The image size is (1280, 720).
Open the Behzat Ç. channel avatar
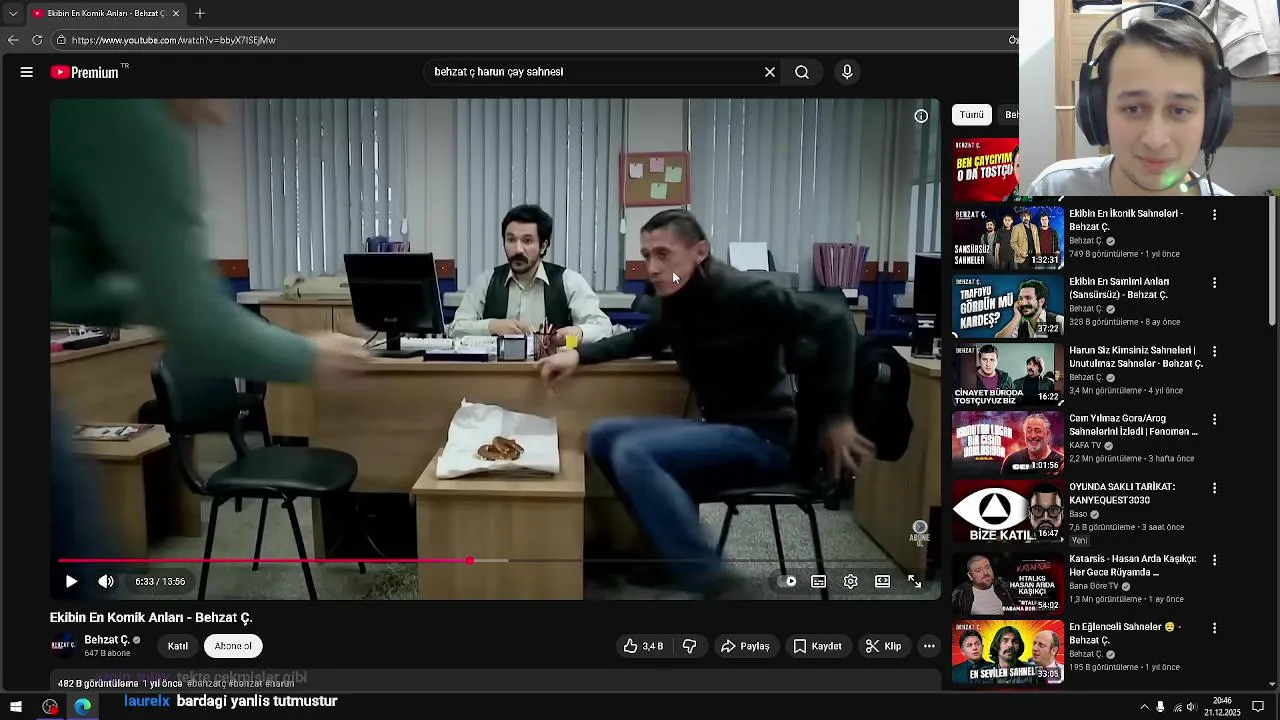pyautogui.click(x=63, y=646)
